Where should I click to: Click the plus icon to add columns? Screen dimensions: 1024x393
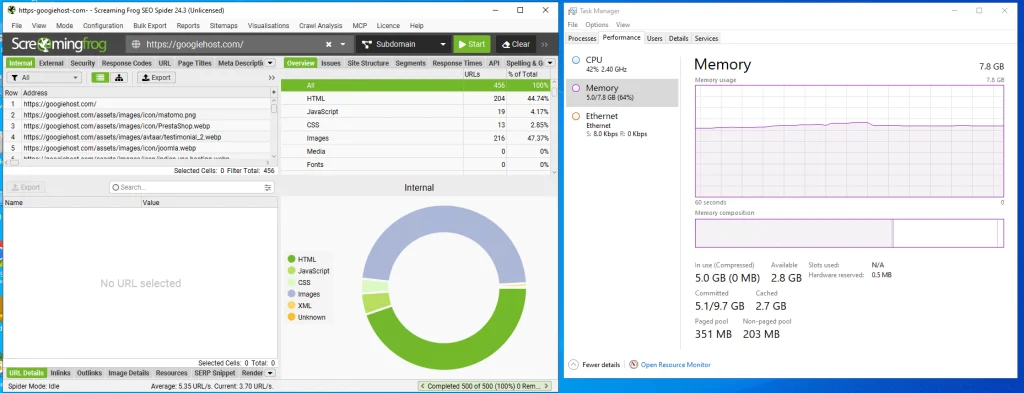[274, 93]
